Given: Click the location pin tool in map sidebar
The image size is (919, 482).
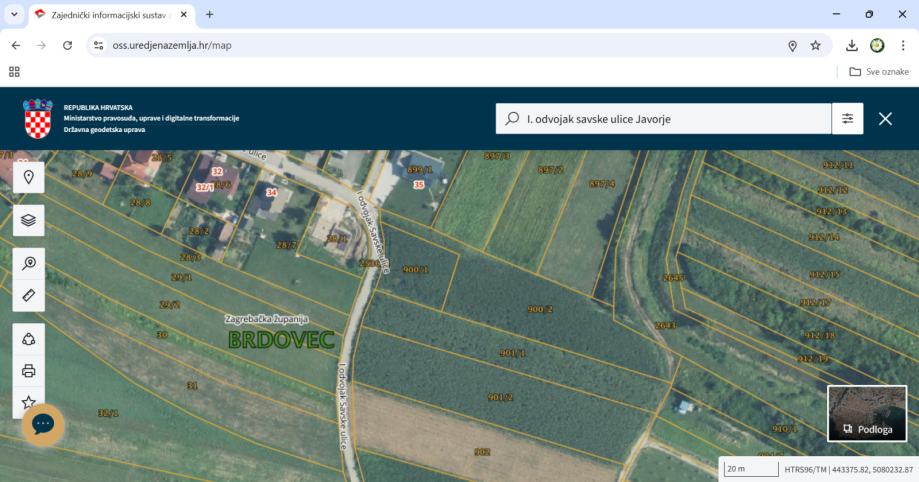Looking at the screenshot, I should click(x=29, y=177).
